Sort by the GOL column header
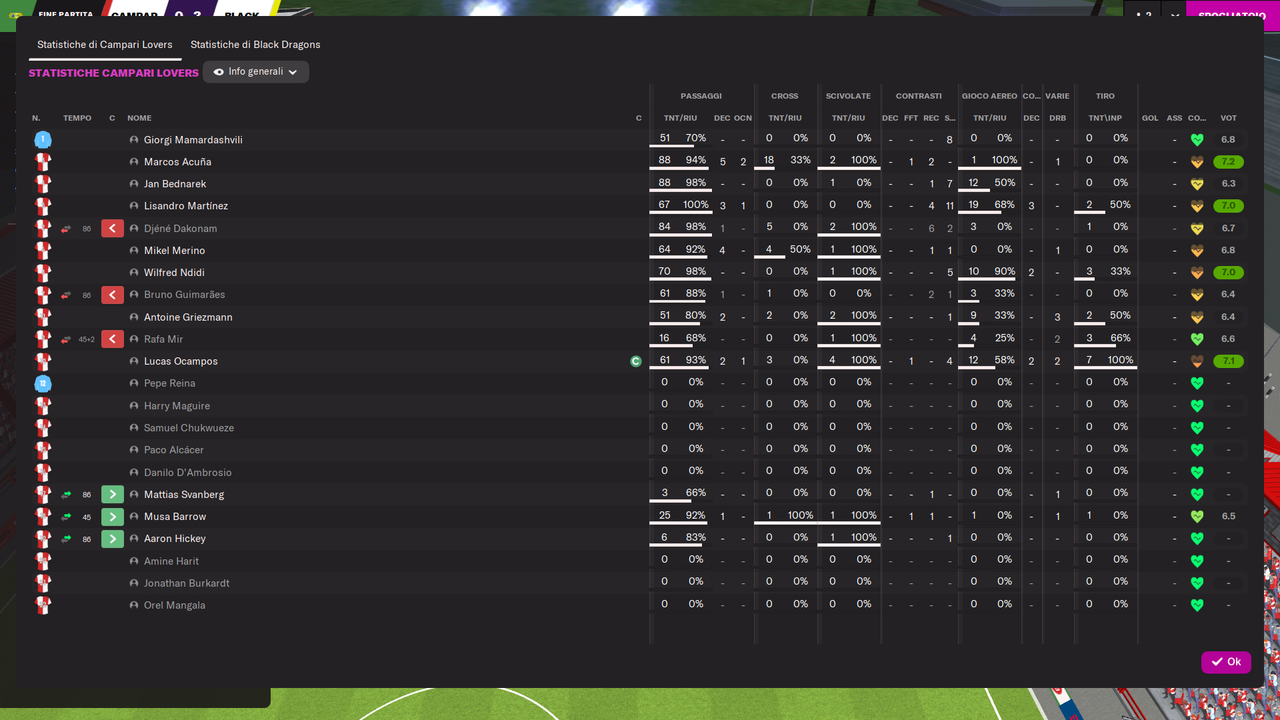 [x=1150, y=118]
